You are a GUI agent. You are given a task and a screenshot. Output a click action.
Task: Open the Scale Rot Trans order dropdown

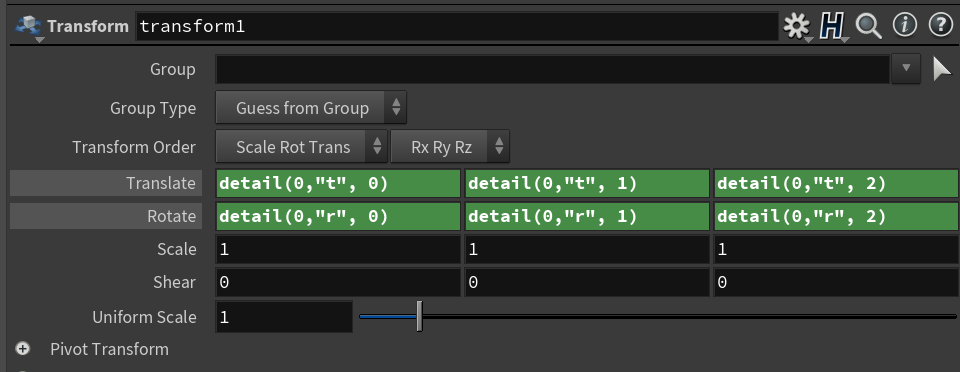(302, 147)
